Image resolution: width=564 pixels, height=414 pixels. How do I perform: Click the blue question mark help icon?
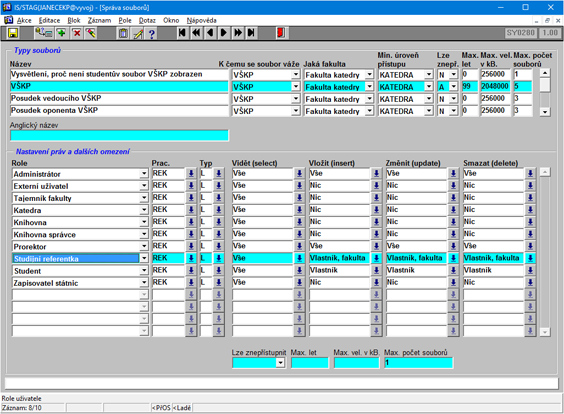[x=152, y=33]
